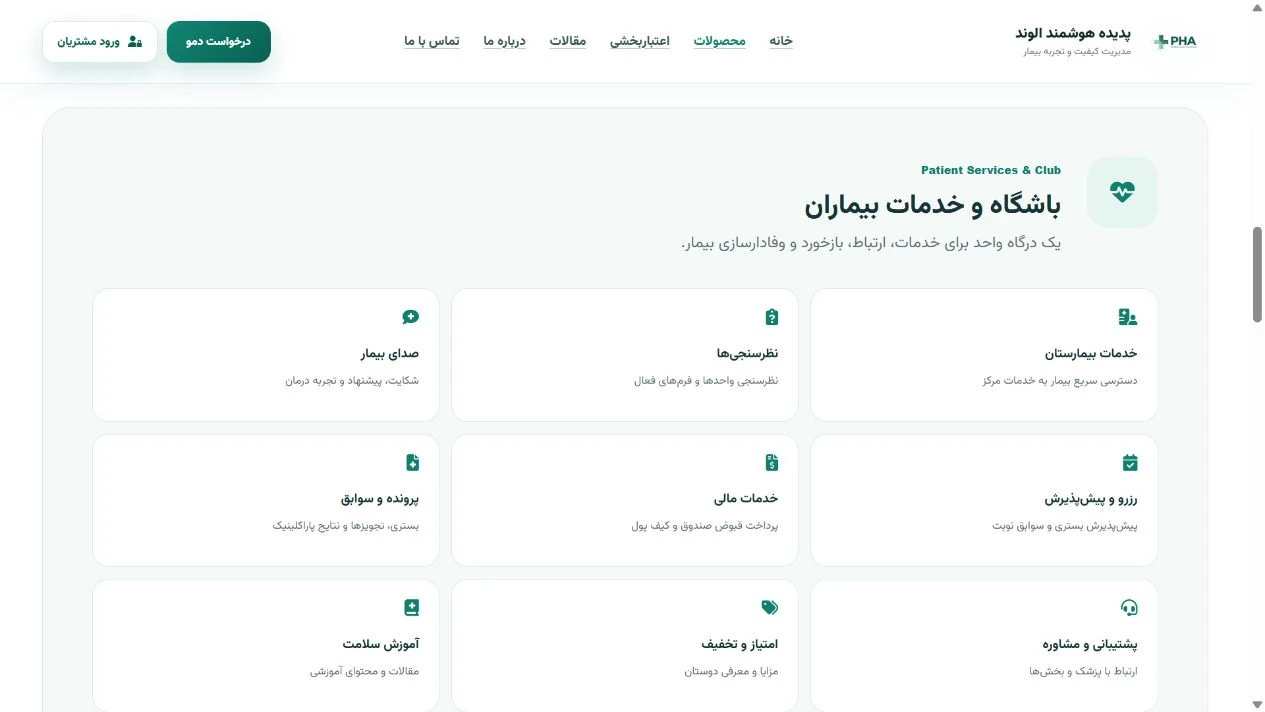The width and height of the screenshot is (1265, 712).
Task: Click description پرداخت قبوض صندوق و کیف پول
Action: pyautogui.click(x=705, y=526)
